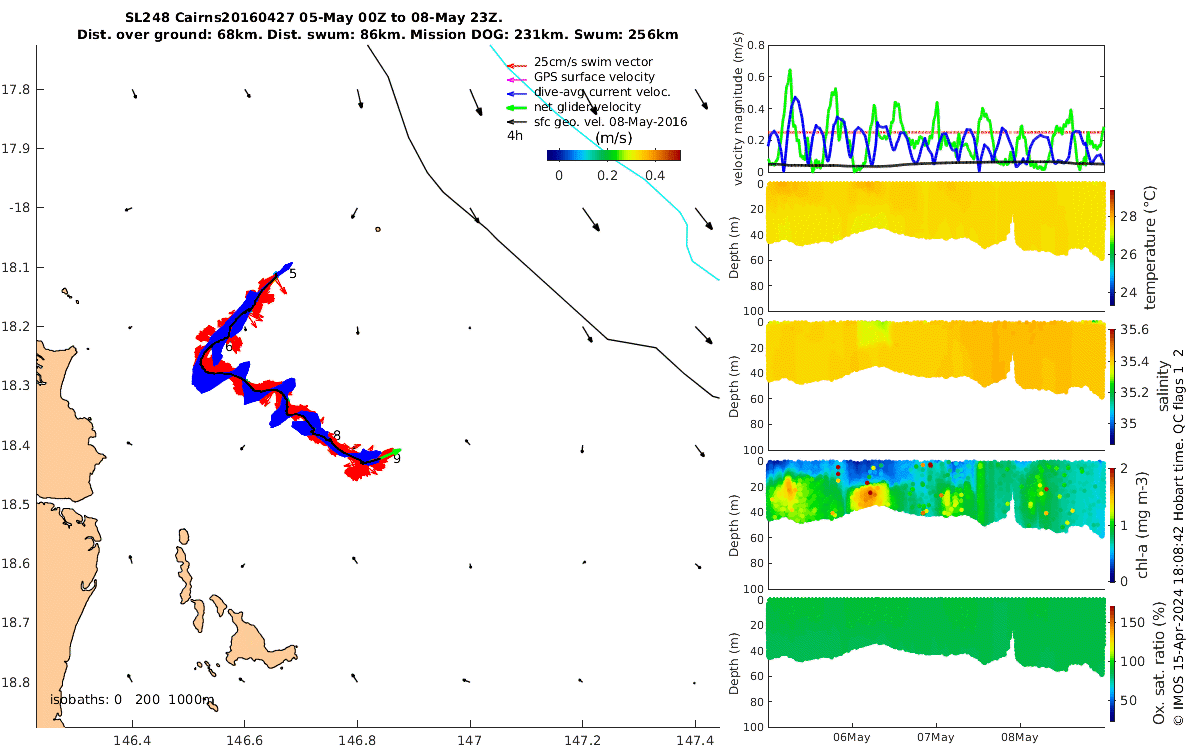1200x750 pixels.
Task: Click latitude tick label "17.8"
Action: (x=17, y=90)
